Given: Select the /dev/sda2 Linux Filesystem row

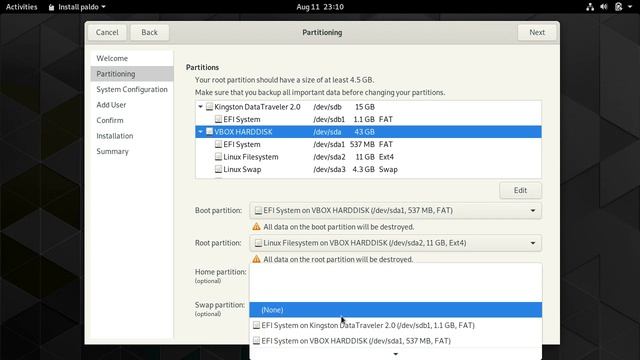Looking at the screenshot, I should pos(368,157).
